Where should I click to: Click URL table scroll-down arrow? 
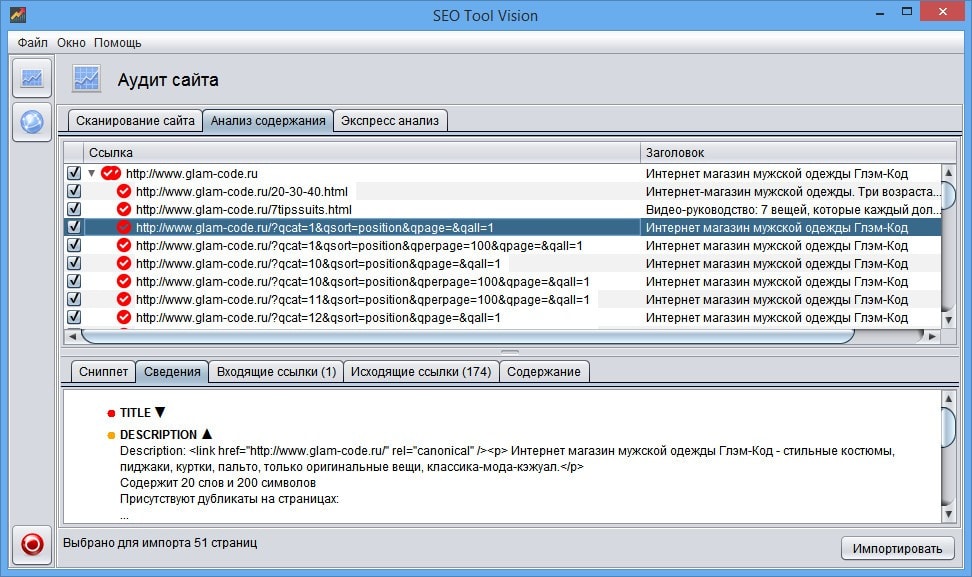tap(948, 320)
